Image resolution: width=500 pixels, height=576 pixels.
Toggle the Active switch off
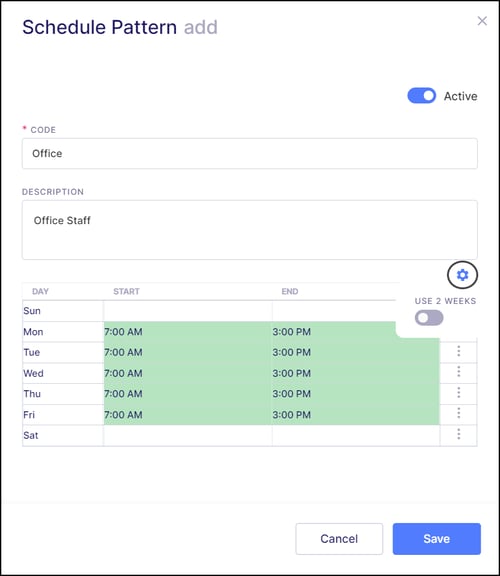tap(421, 96)
